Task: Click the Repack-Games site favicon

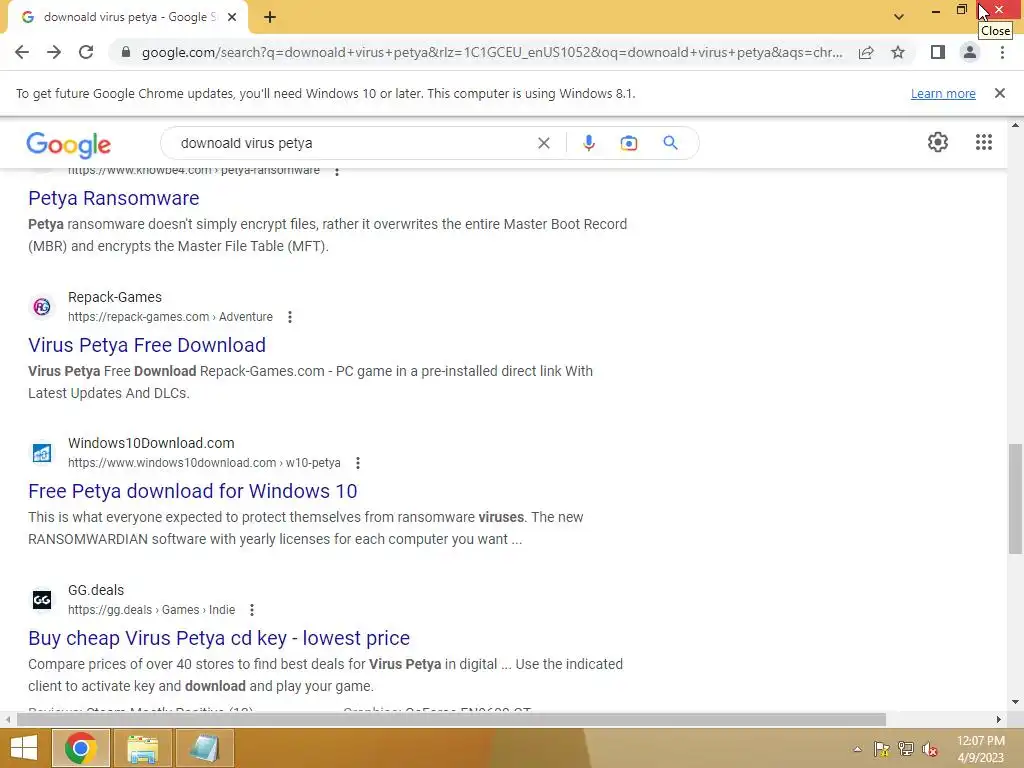Action: click(42, 306)
